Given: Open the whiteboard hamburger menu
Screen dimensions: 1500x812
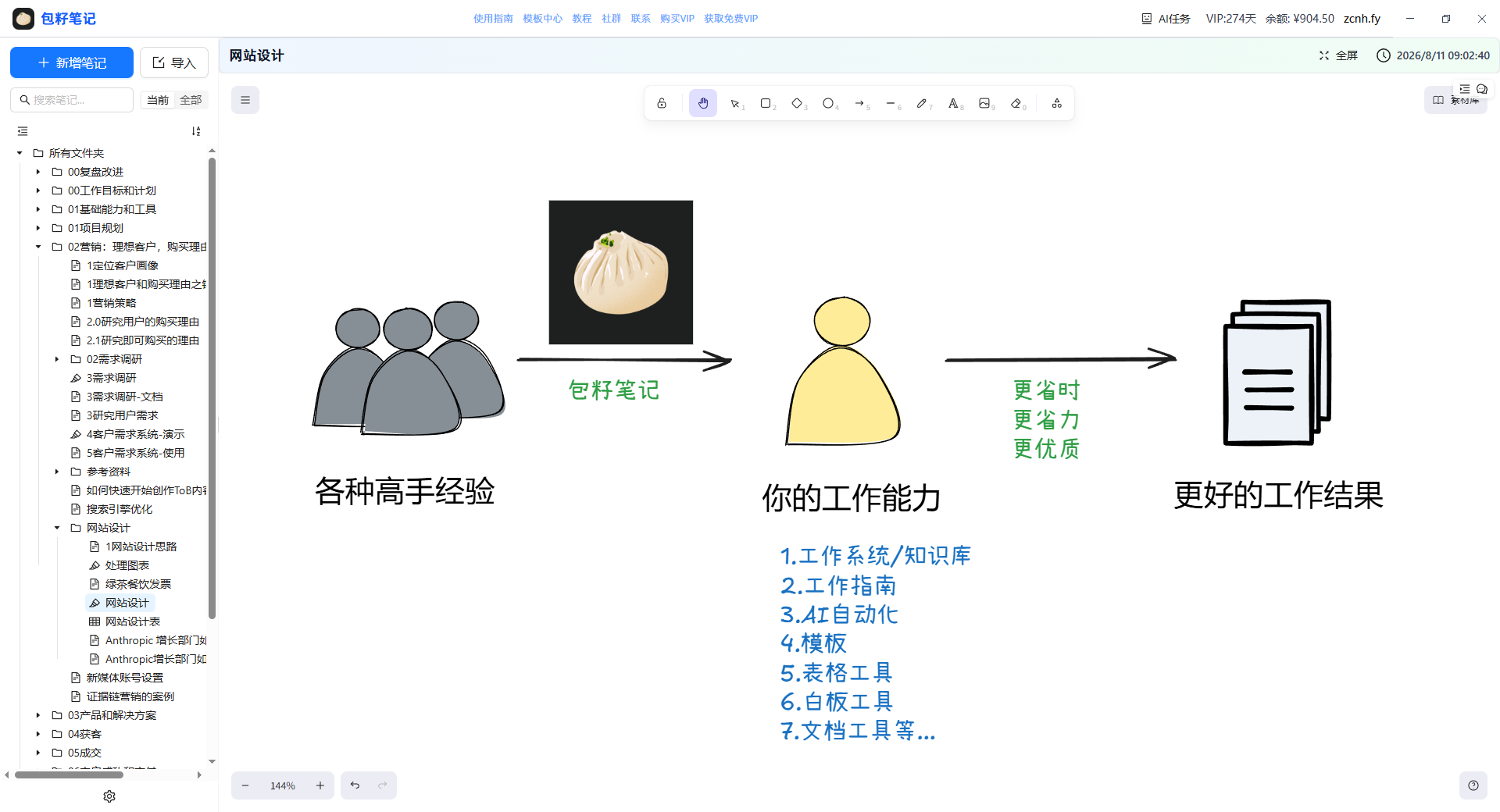Looking at the screenshot, I should [245, 100].
